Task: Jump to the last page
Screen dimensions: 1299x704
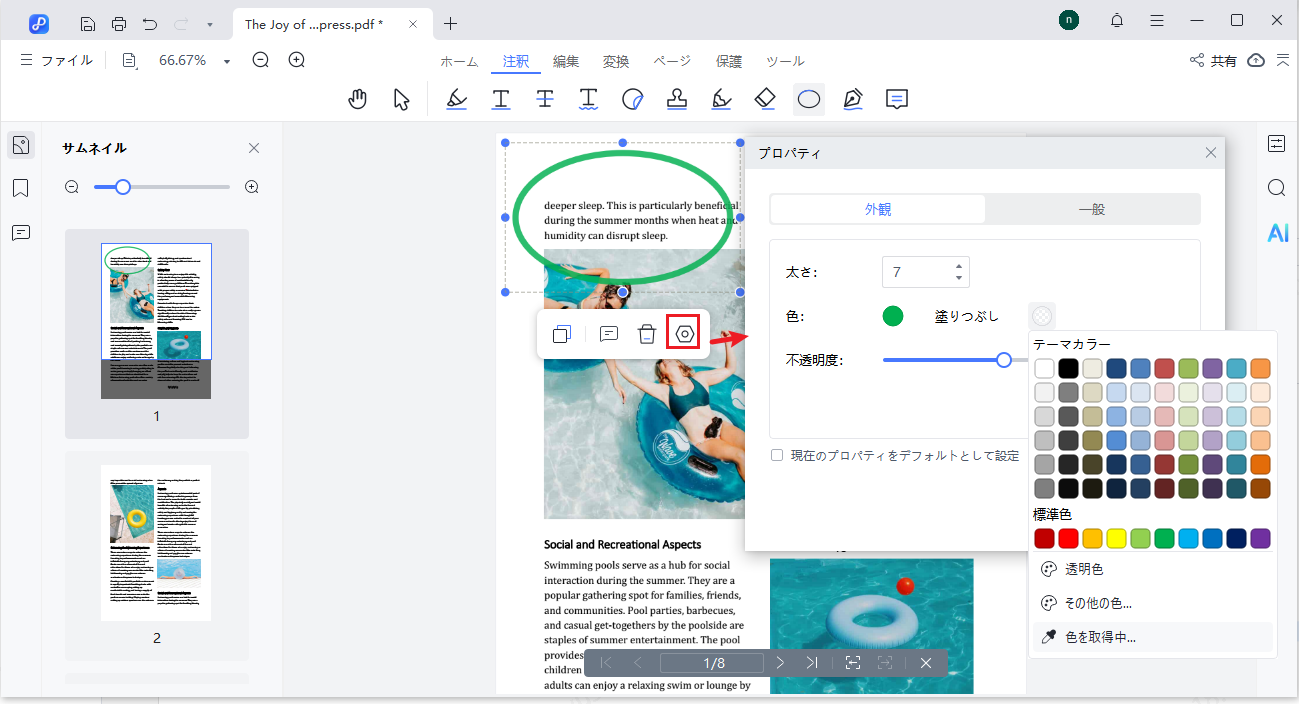Action: pos(812,663)
